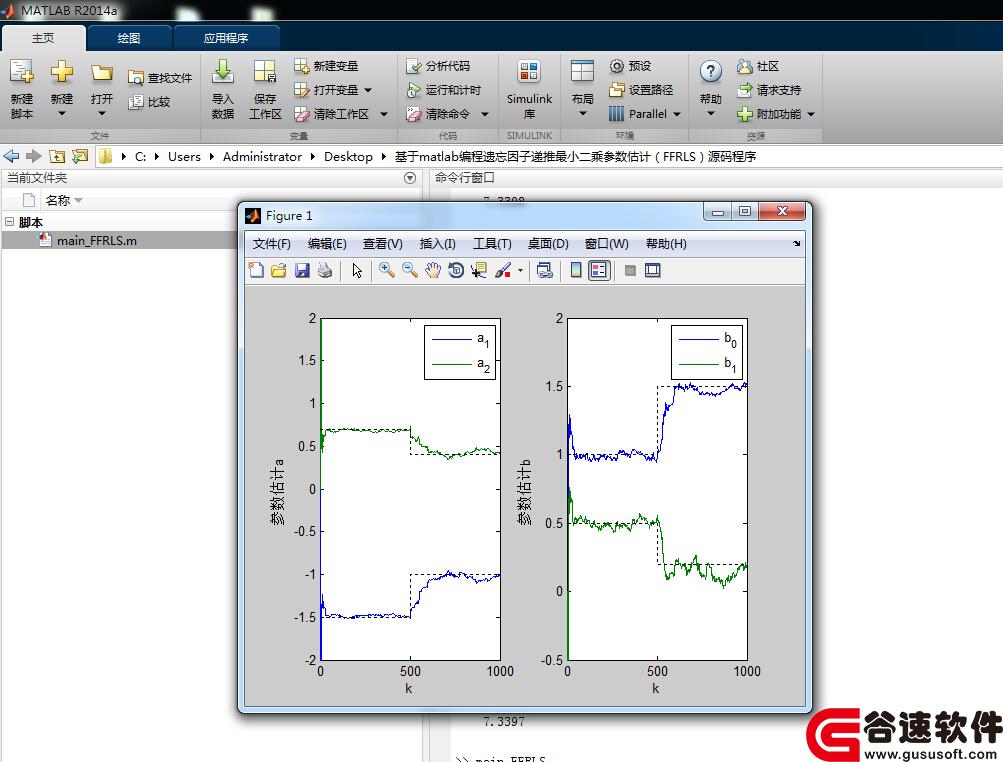Switch to the 绘图 ribbon tab
The height and width of the screenshot is (762, 1003).
pyautogui.click(x=129, y=38)
